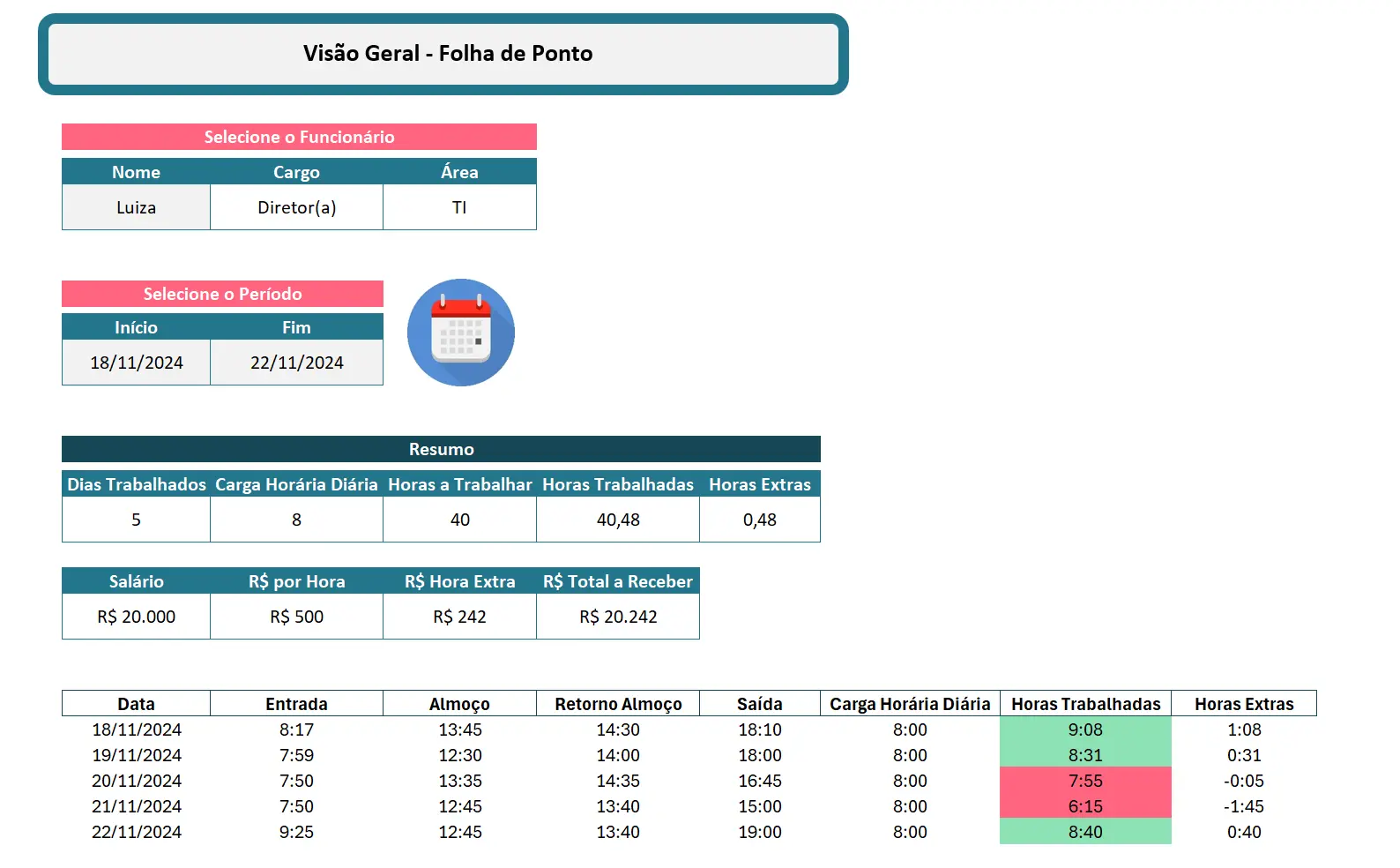1400x868 pixels.
Task: Click the Horas Extras table column header
Action: coord(1244,704)
